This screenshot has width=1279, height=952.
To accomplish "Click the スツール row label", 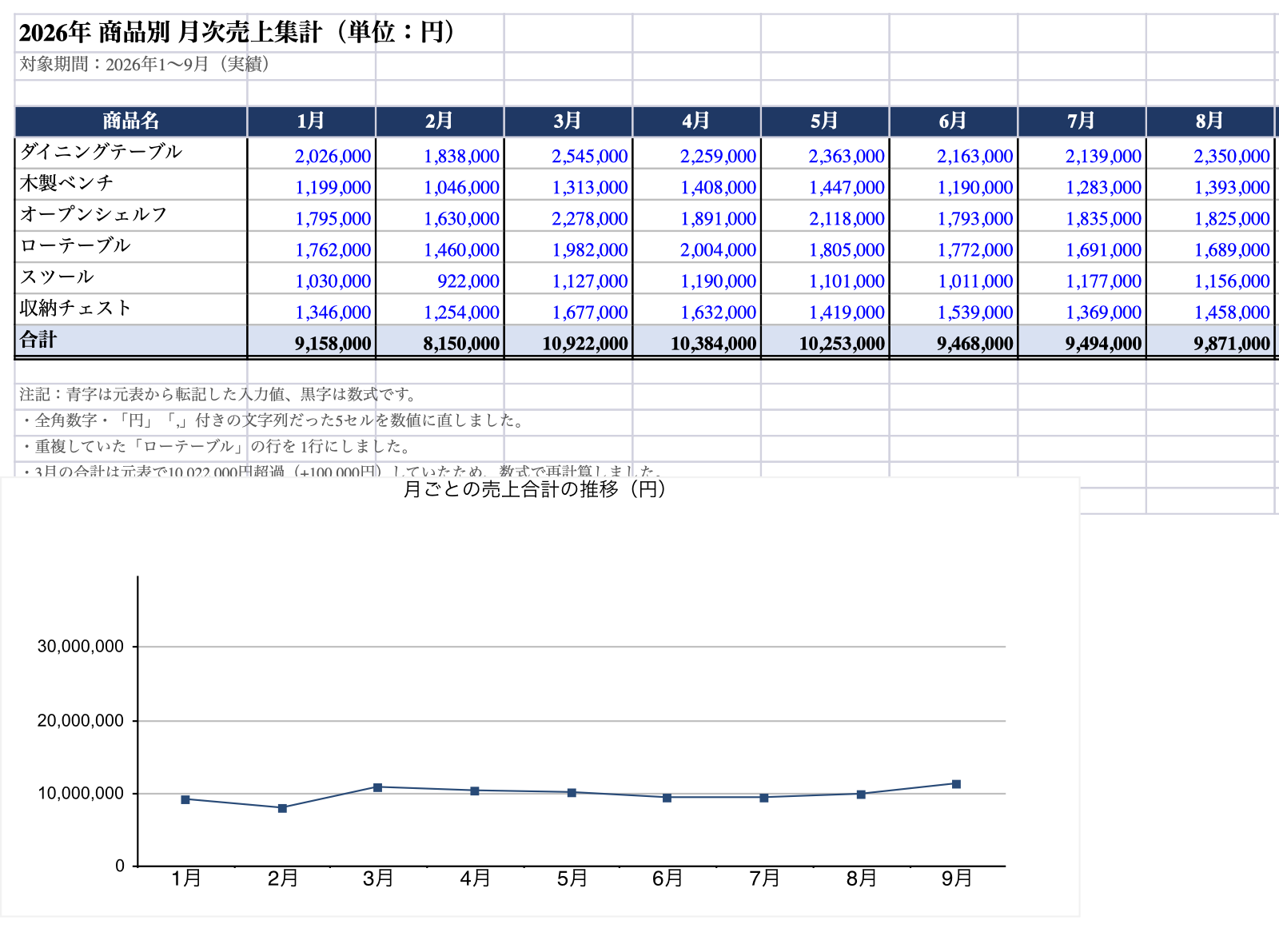I will click(131, 277).
